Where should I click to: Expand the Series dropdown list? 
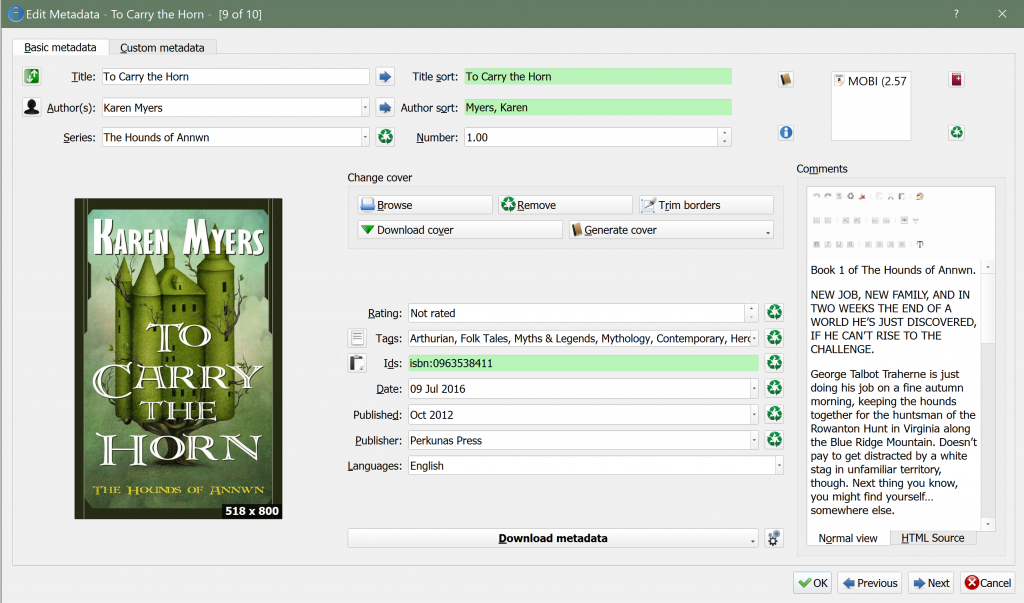364,137
